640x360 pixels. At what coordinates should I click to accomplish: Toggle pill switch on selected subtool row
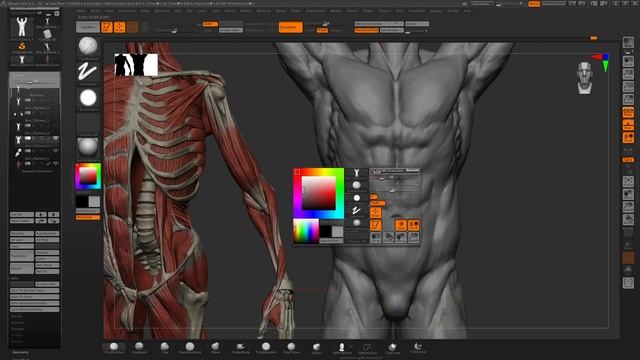tap(28, 138)
